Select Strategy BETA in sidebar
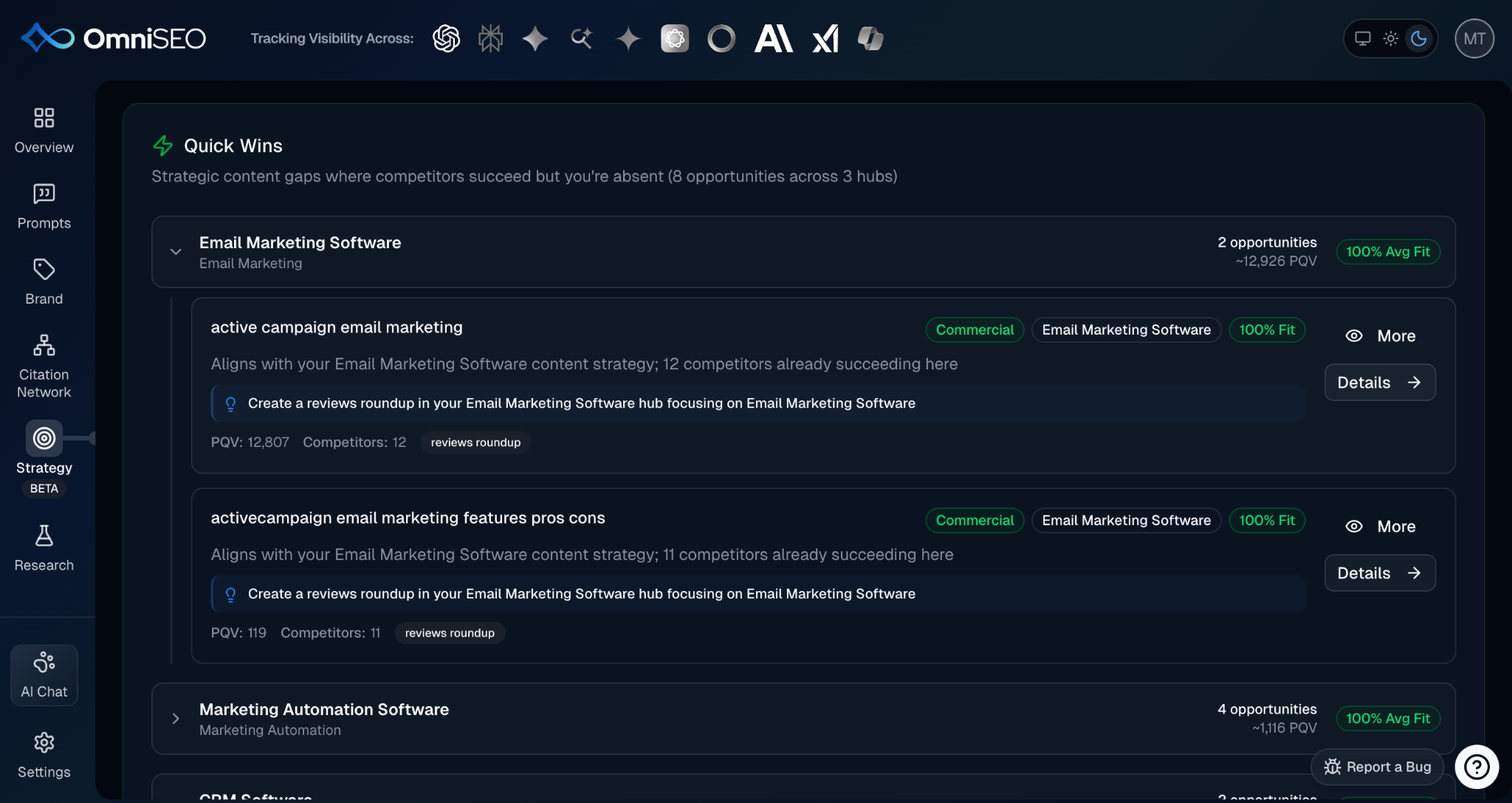 [44, 458]
